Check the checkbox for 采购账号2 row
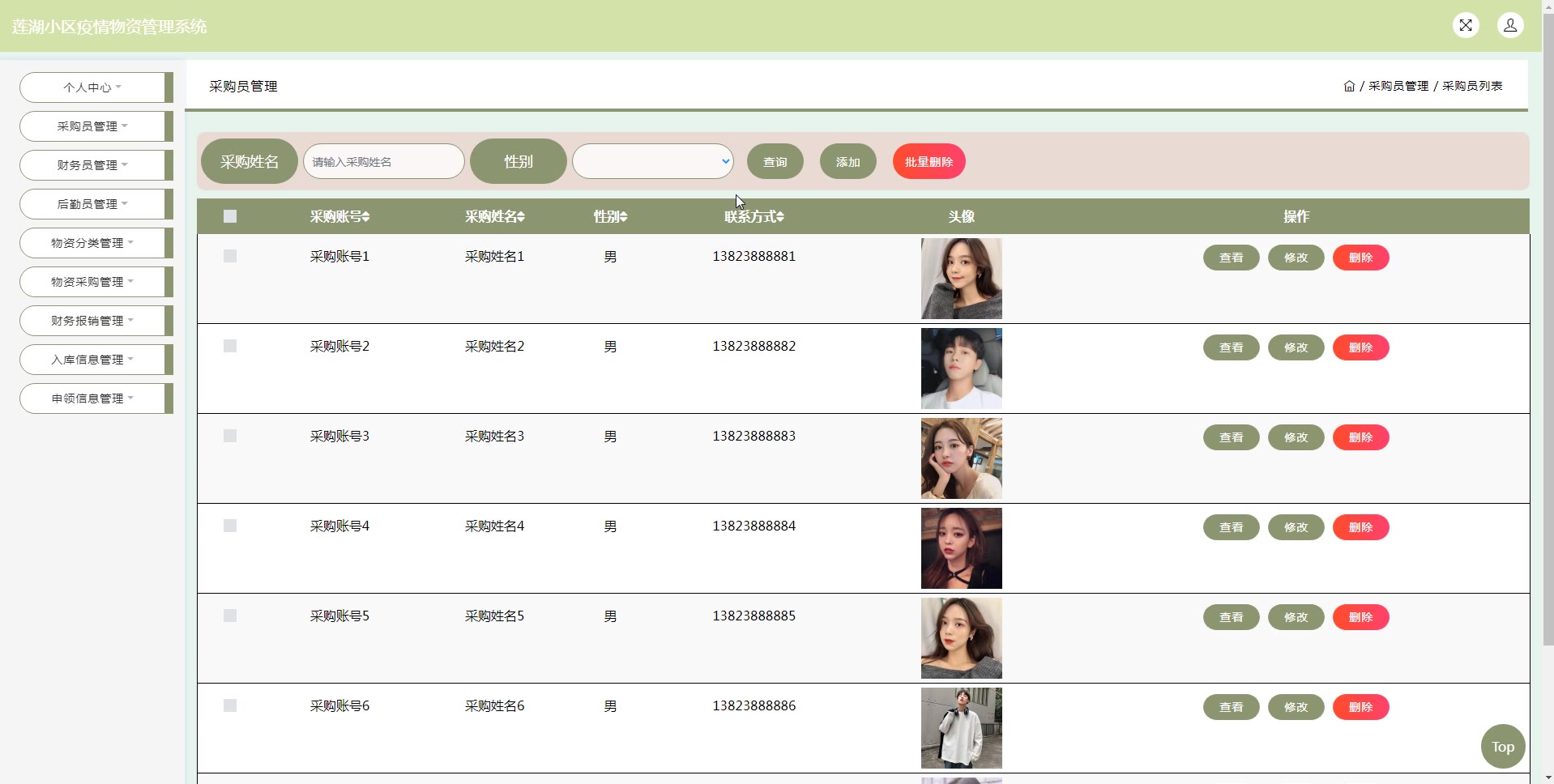 tap(230, 346)
